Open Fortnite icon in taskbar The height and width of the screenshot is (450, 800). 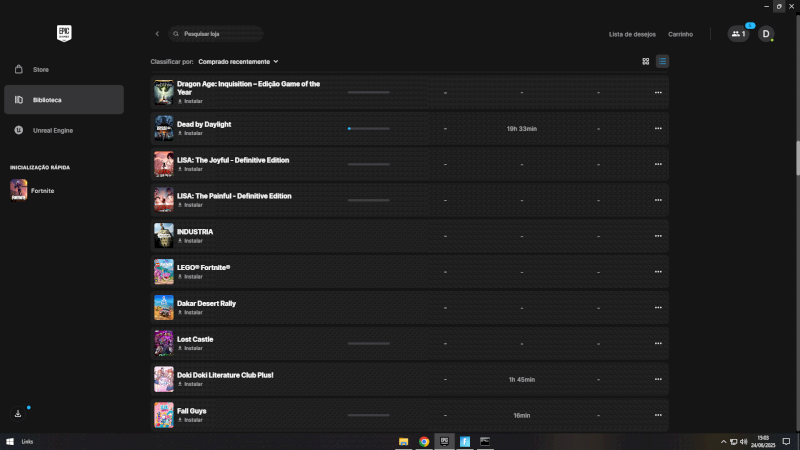465,442
